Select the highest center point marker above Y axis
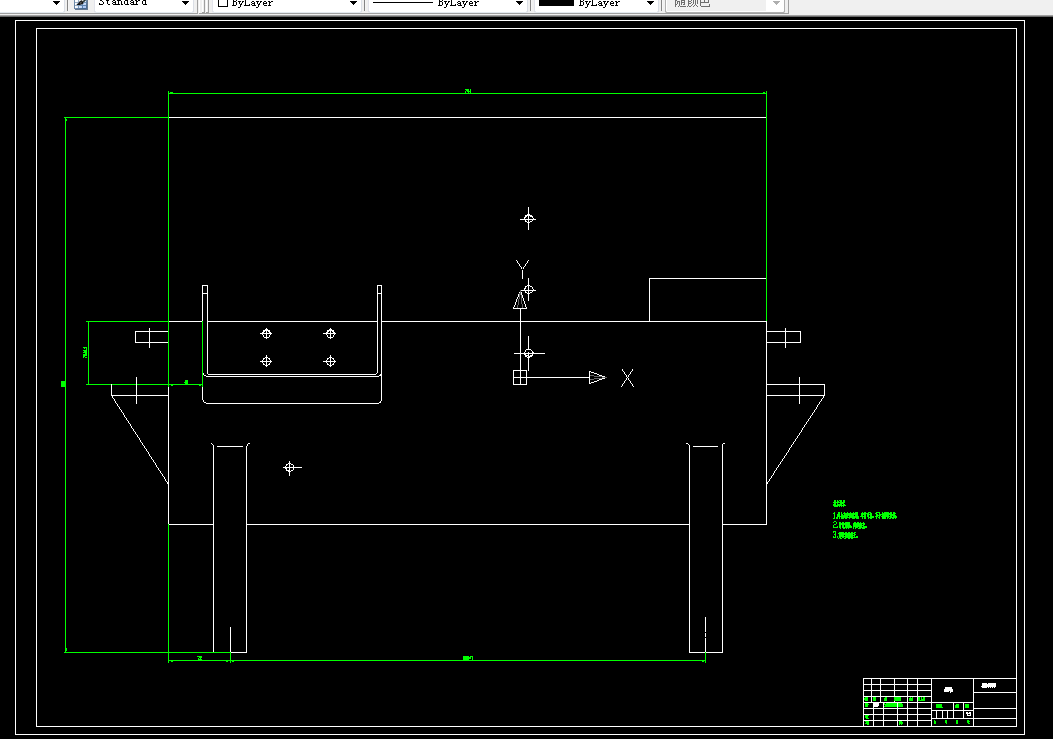The height and width of the screenshot is (739, 1053). (x=529, y=218)
